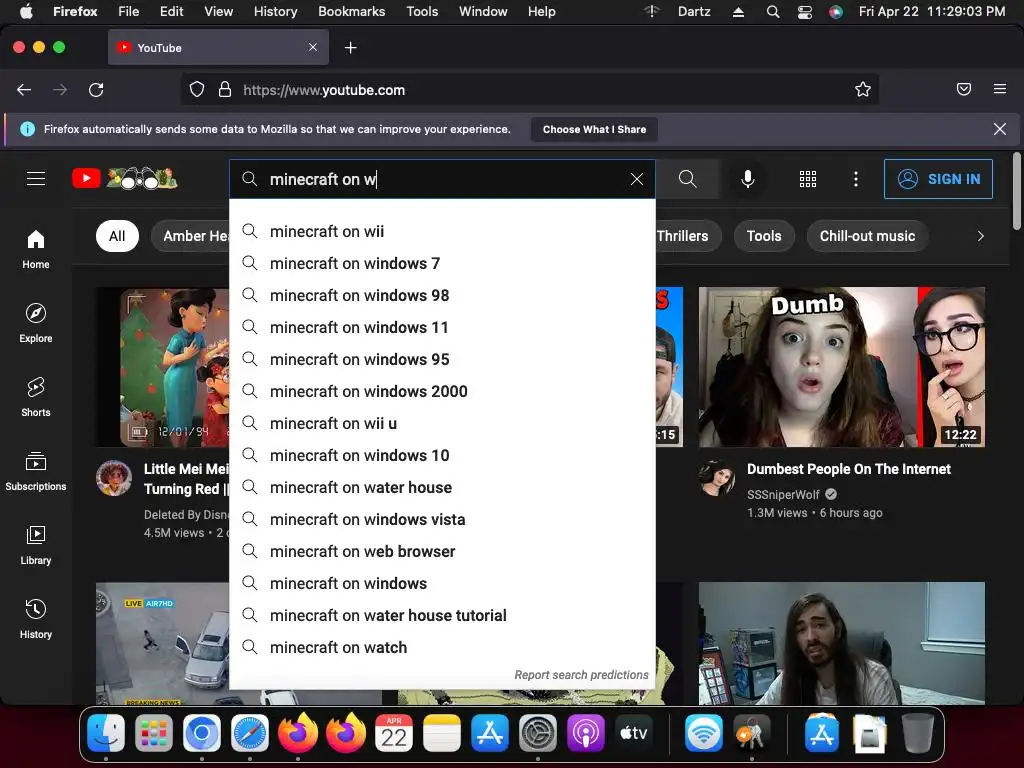Image resolution: width=1024 pixels, height=768 pixels.
Task: Reload the page in Firefox
Action: click(96, 89)
